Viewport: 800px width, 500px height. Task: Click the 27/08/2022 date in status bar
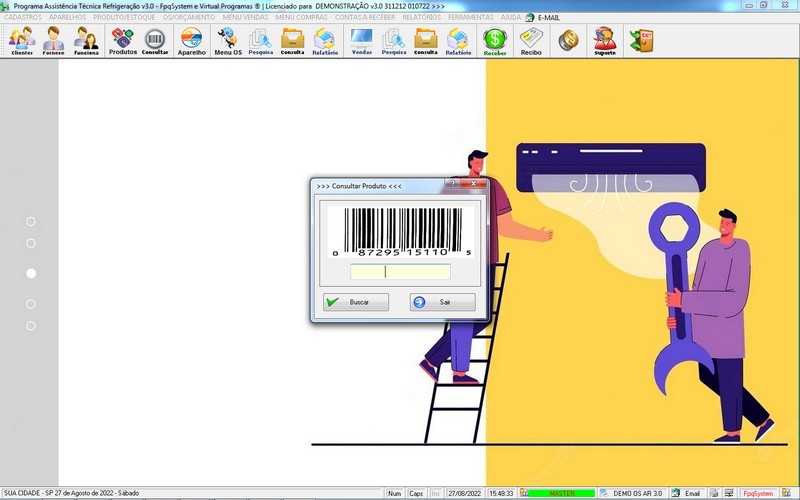tap(464, 493)
